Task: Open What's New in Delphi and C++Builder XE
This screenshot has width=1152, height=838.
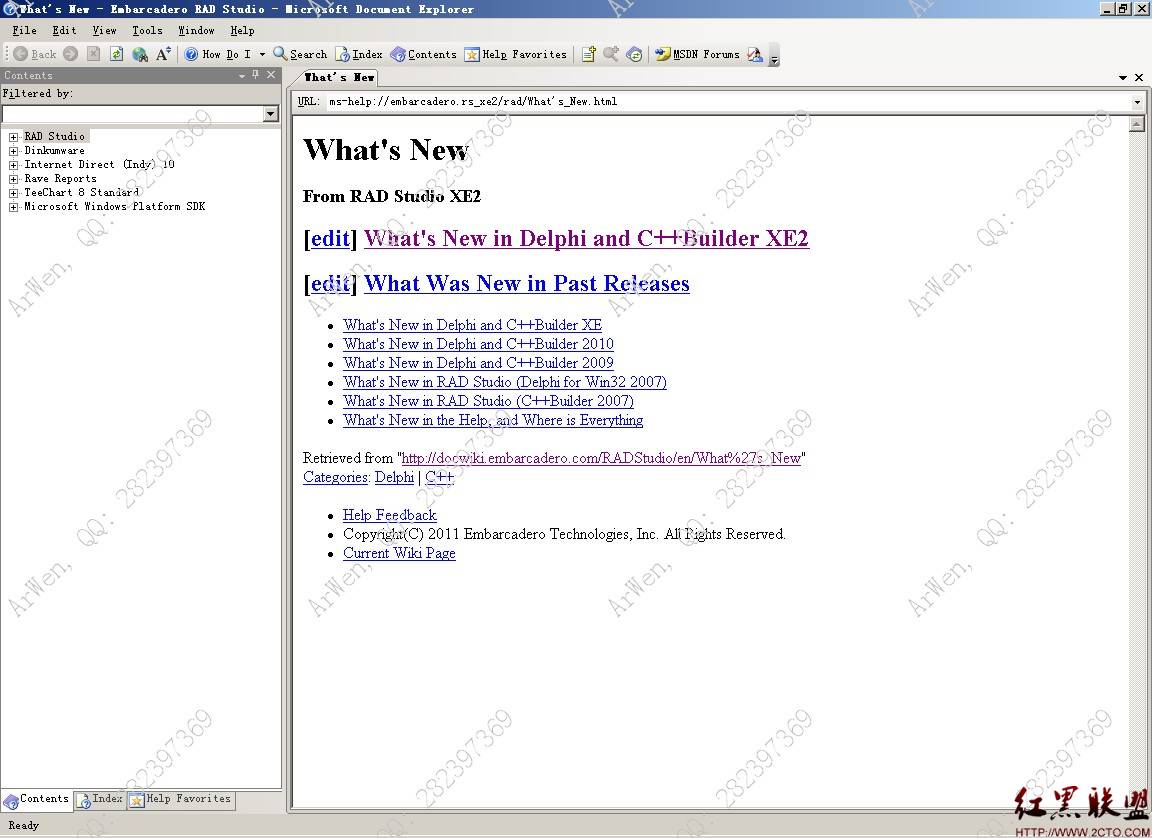Action: [472, 325]
